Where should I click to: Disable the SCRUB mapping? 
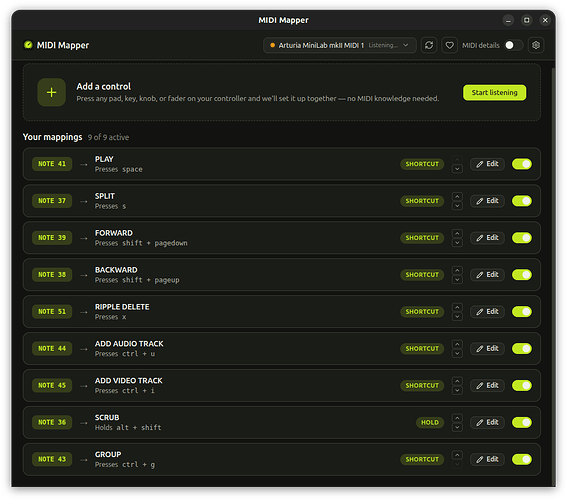(522, 422)
